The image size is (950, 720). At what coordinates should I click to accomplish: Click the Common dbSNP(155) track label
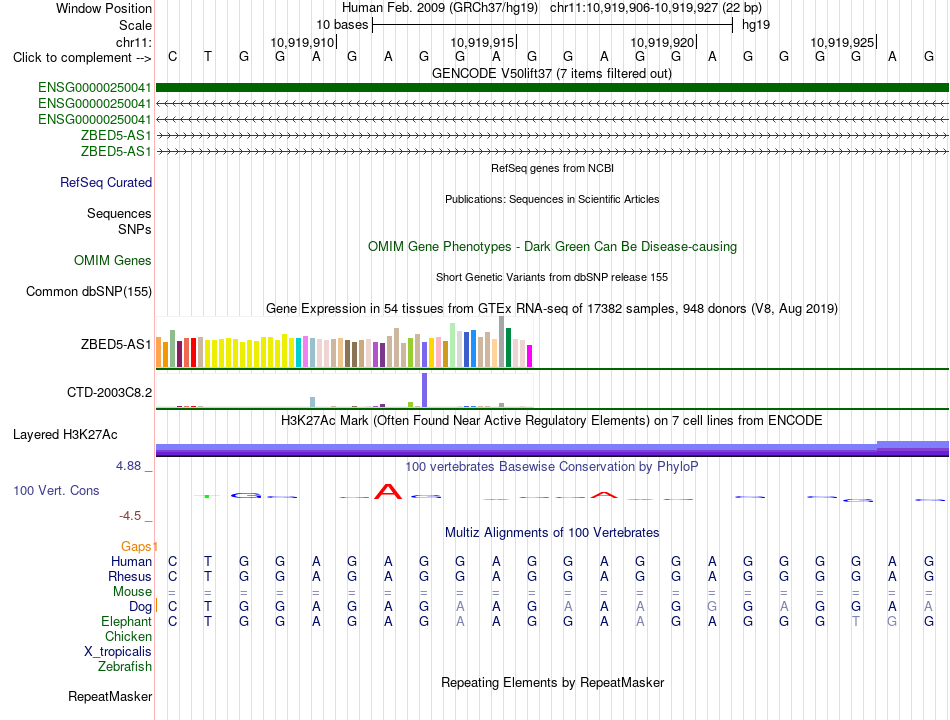click(89, 292)
